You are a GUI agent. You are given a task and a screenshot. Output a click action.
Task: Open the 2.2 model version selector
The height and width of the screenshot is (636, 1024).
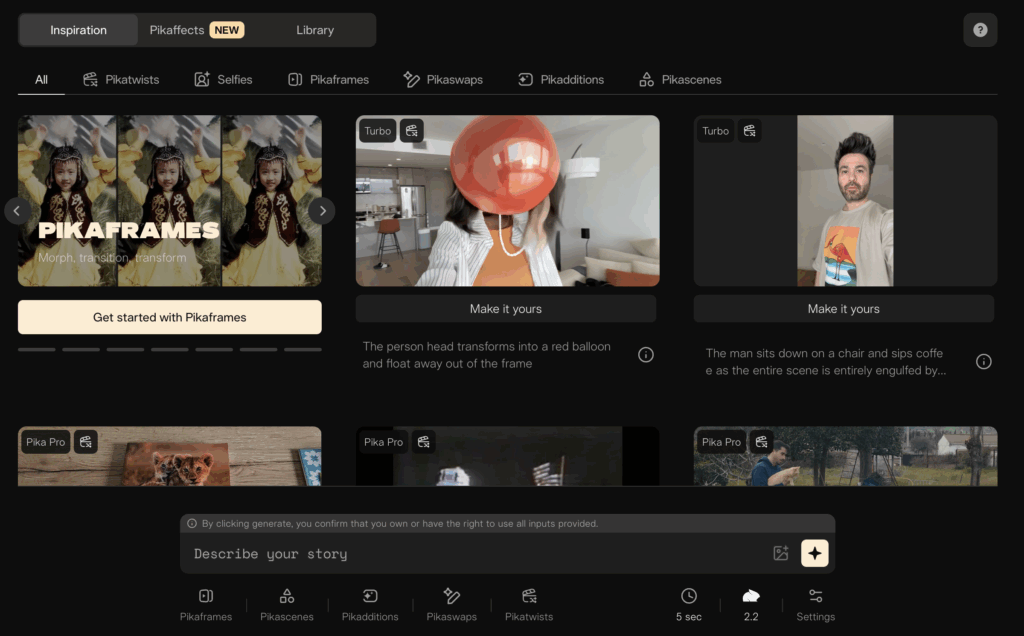click(751, 605)
